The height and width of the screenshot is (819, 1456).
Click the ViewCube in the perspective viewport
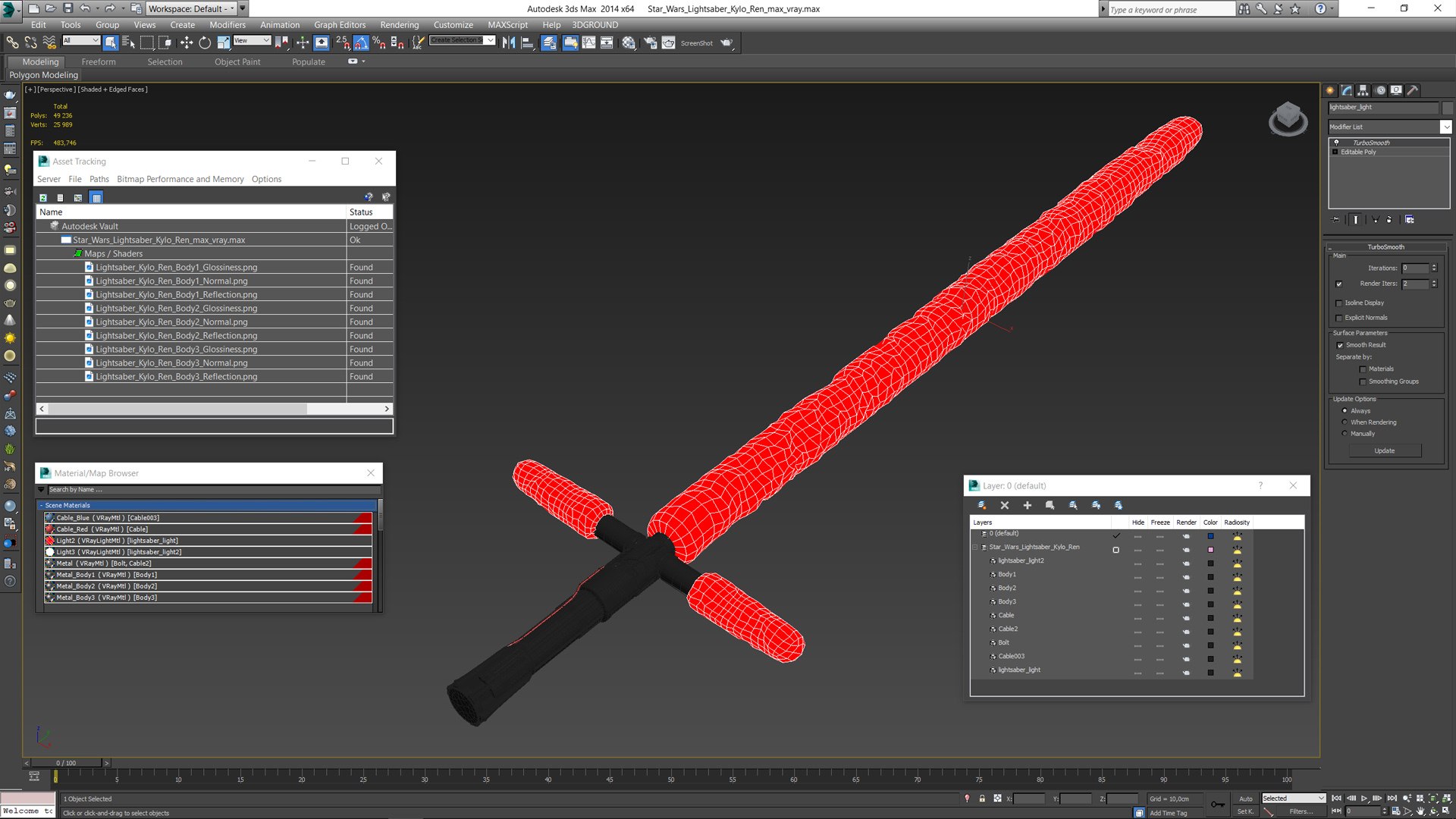pos(1288,119)
